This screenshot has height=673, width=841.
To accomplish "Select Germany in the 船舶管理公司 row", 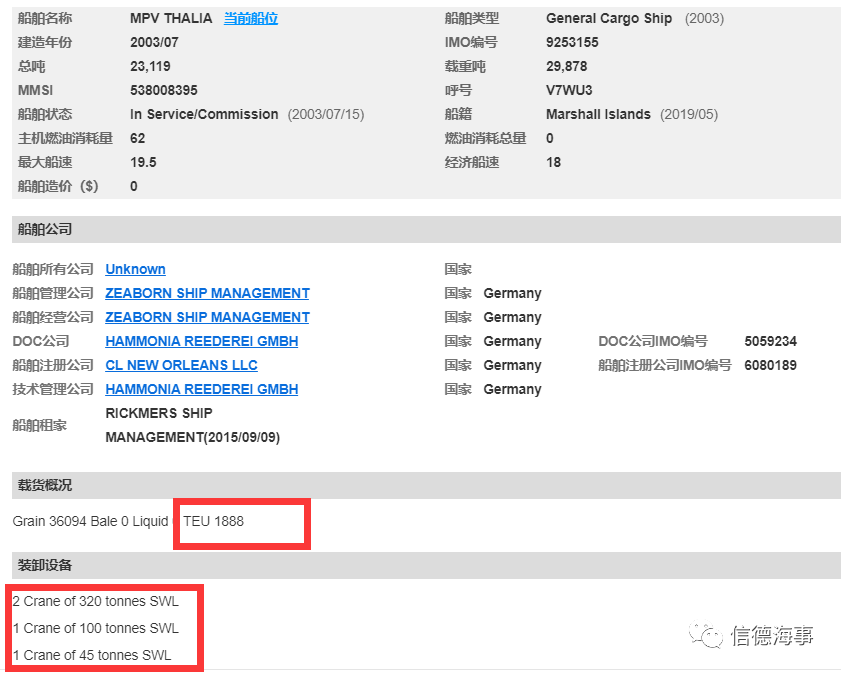I will [512, 293].
